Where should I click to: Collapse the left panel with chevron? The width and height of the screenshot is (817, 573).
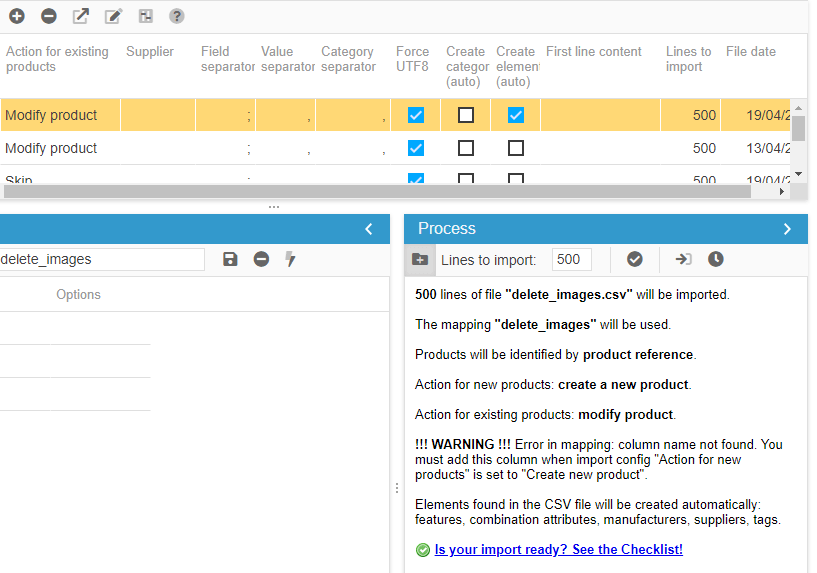coord(369,229)
